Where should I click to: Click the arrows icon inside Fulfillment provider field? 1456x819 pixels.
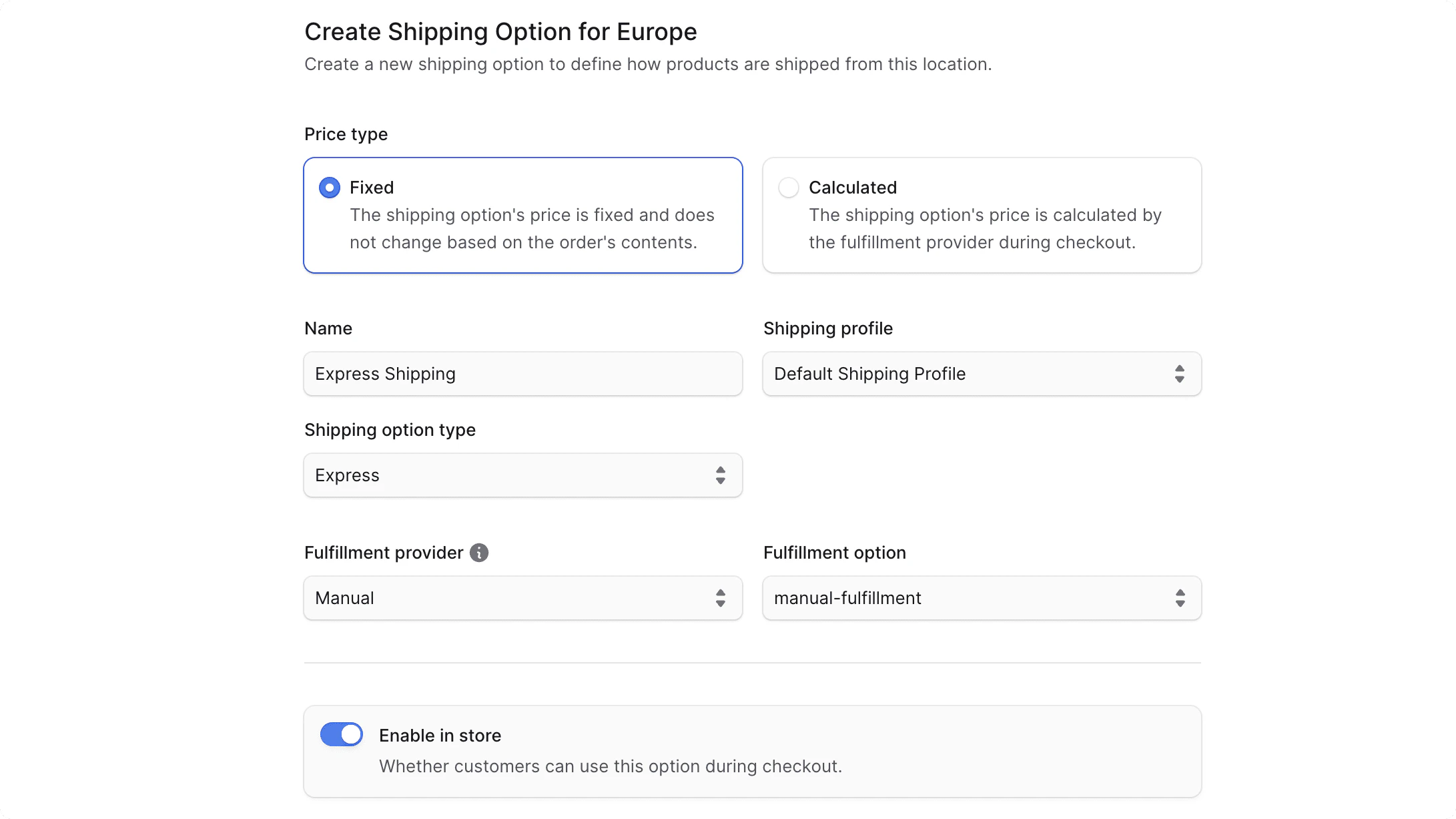coord(721,598)
